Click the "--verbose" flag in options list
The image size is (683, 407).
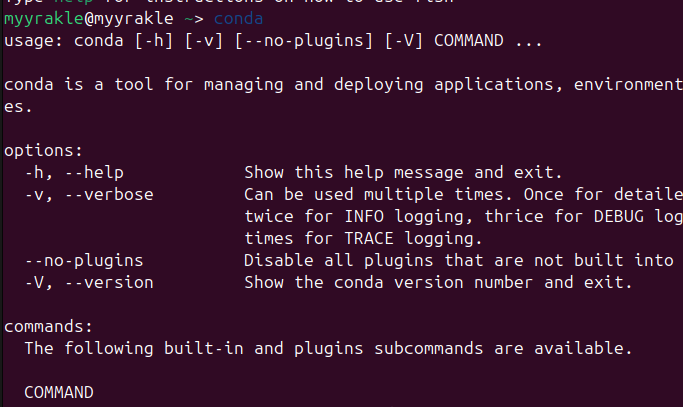(x=109, y=195)
